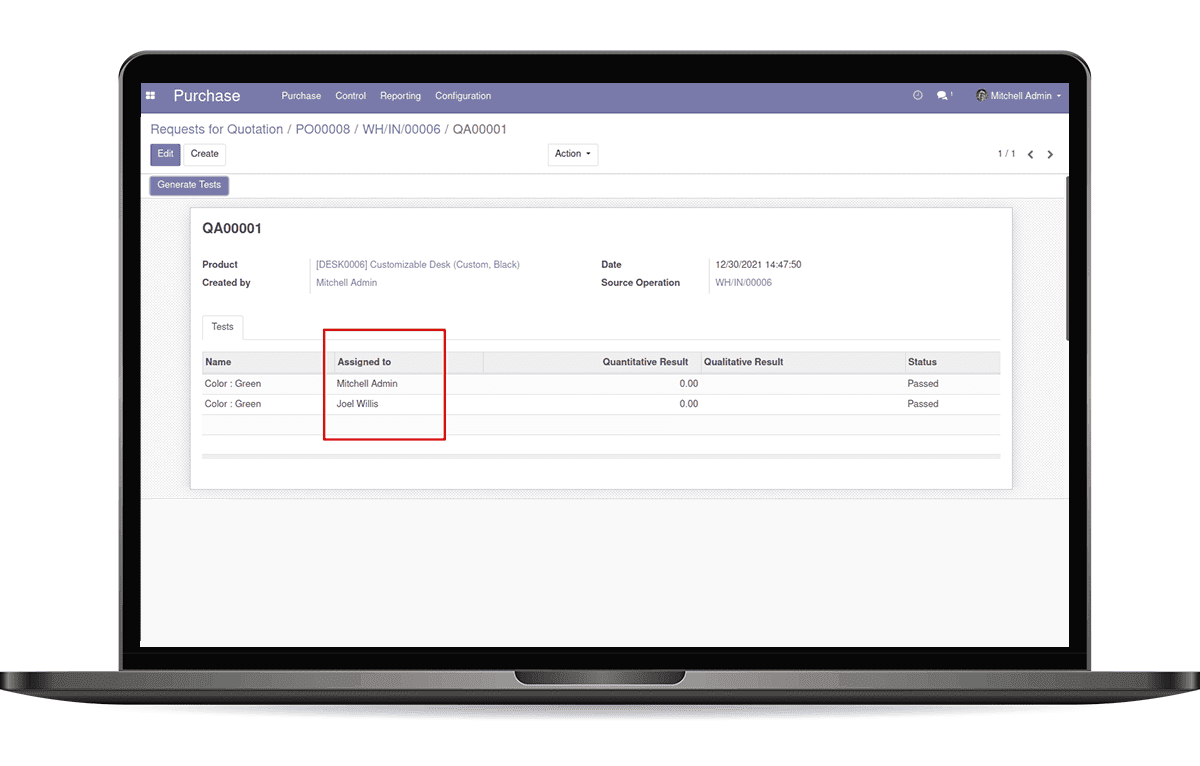1200x766 pixels.
Task: Click the Create button
Action: 205,154
